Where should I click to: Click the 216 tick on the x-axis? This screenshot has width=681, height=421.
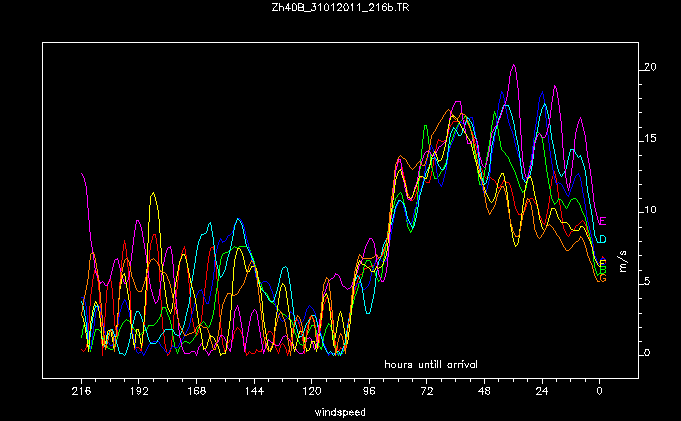click(x=81, y=392)
